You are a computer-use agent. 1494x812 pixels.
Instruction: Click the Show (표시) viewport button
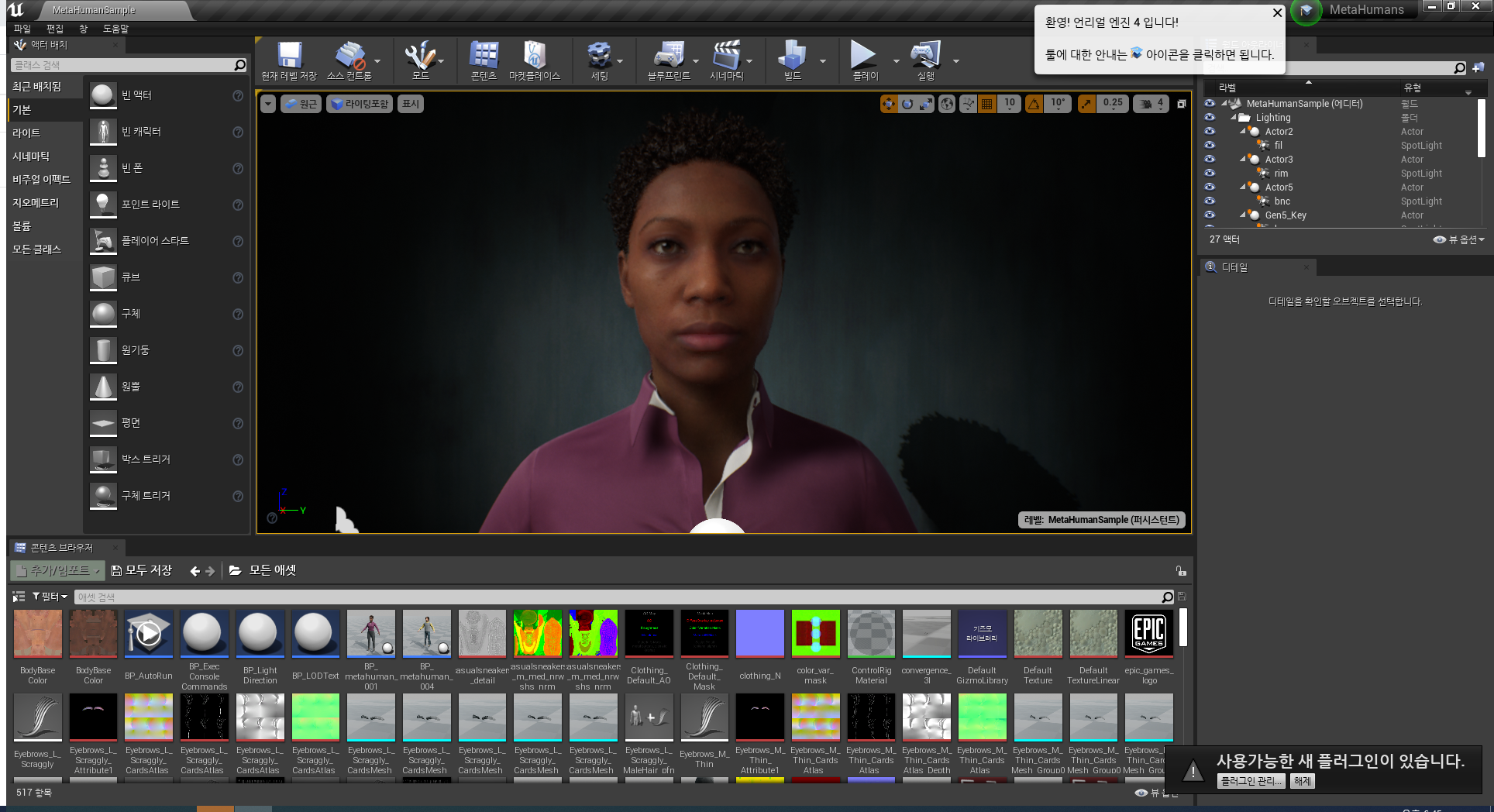(411, 104)
